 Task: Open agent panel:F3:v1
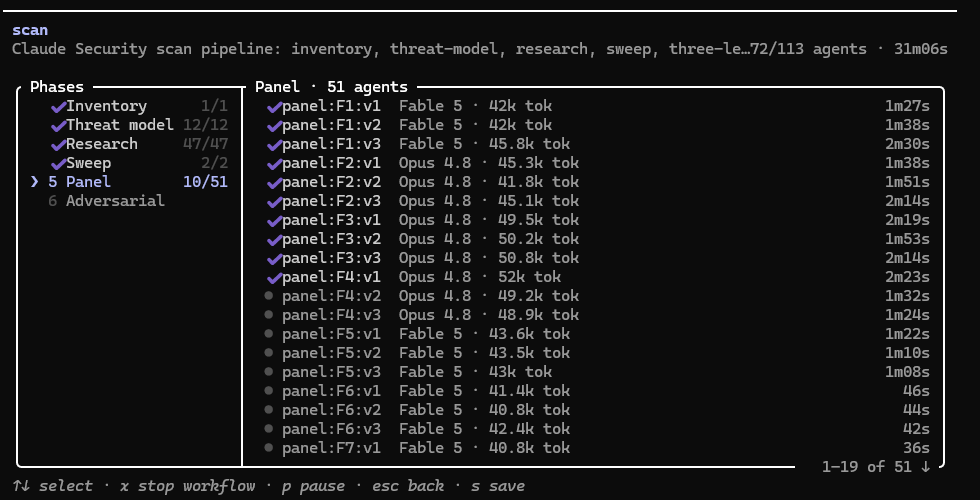point(598,220)
